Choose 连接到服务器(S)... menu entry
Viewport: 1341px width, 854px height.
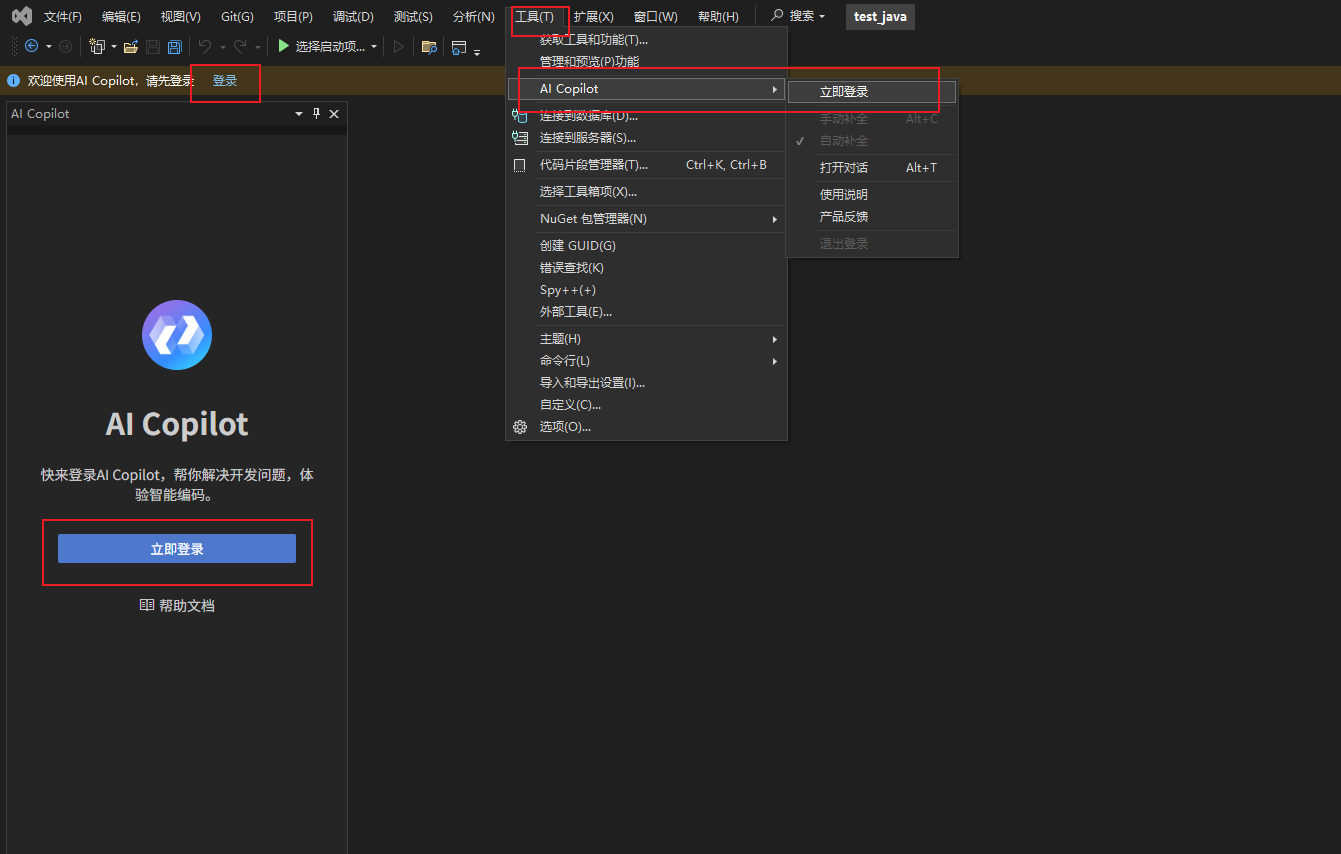647,138
